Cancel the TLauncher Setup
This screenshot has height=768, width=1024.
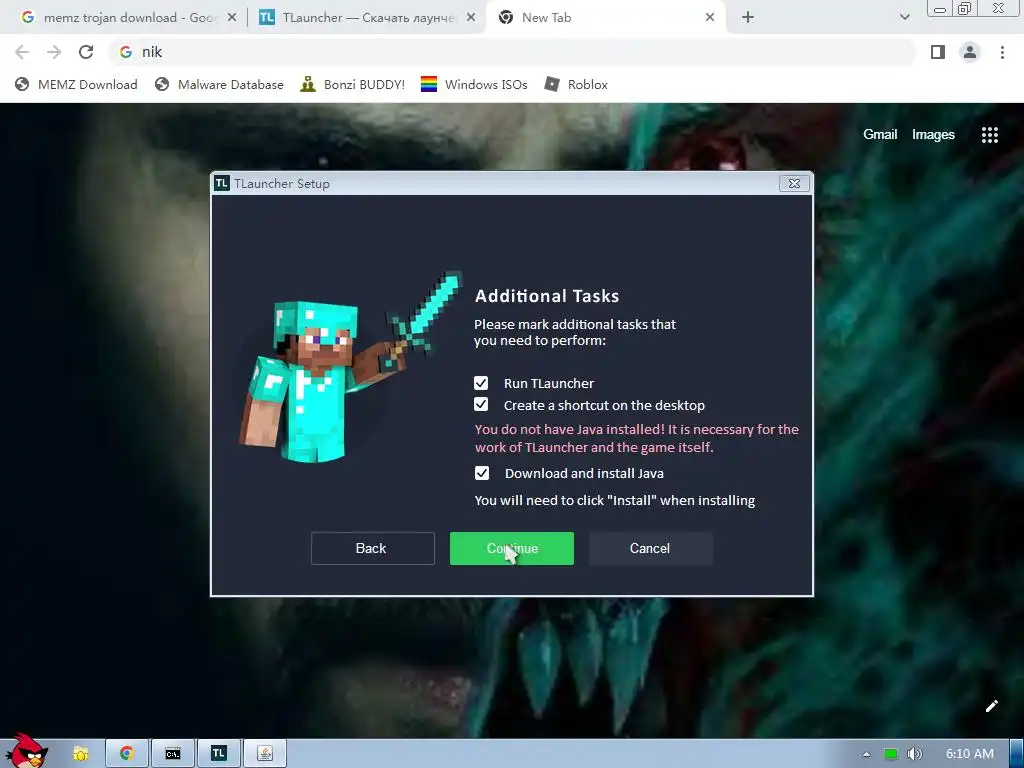coord(650,549)
